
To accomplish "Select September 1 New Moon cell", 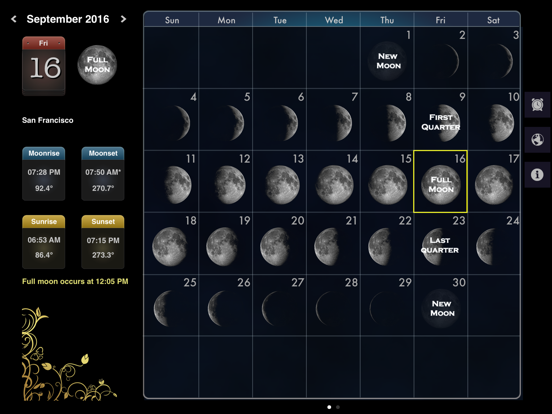I will click(x=387, y=58).
